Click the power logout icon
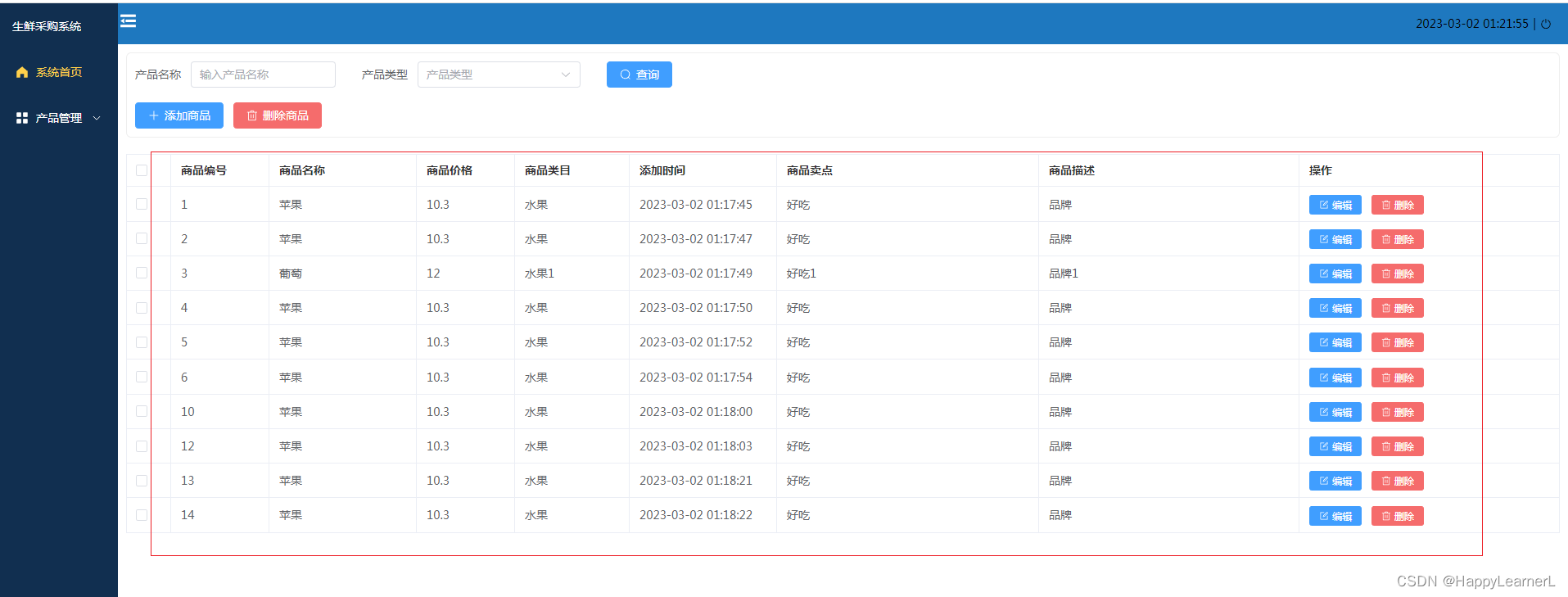Image resolution: width=1568 pixels, height=597 pixels. (1546, 24)
